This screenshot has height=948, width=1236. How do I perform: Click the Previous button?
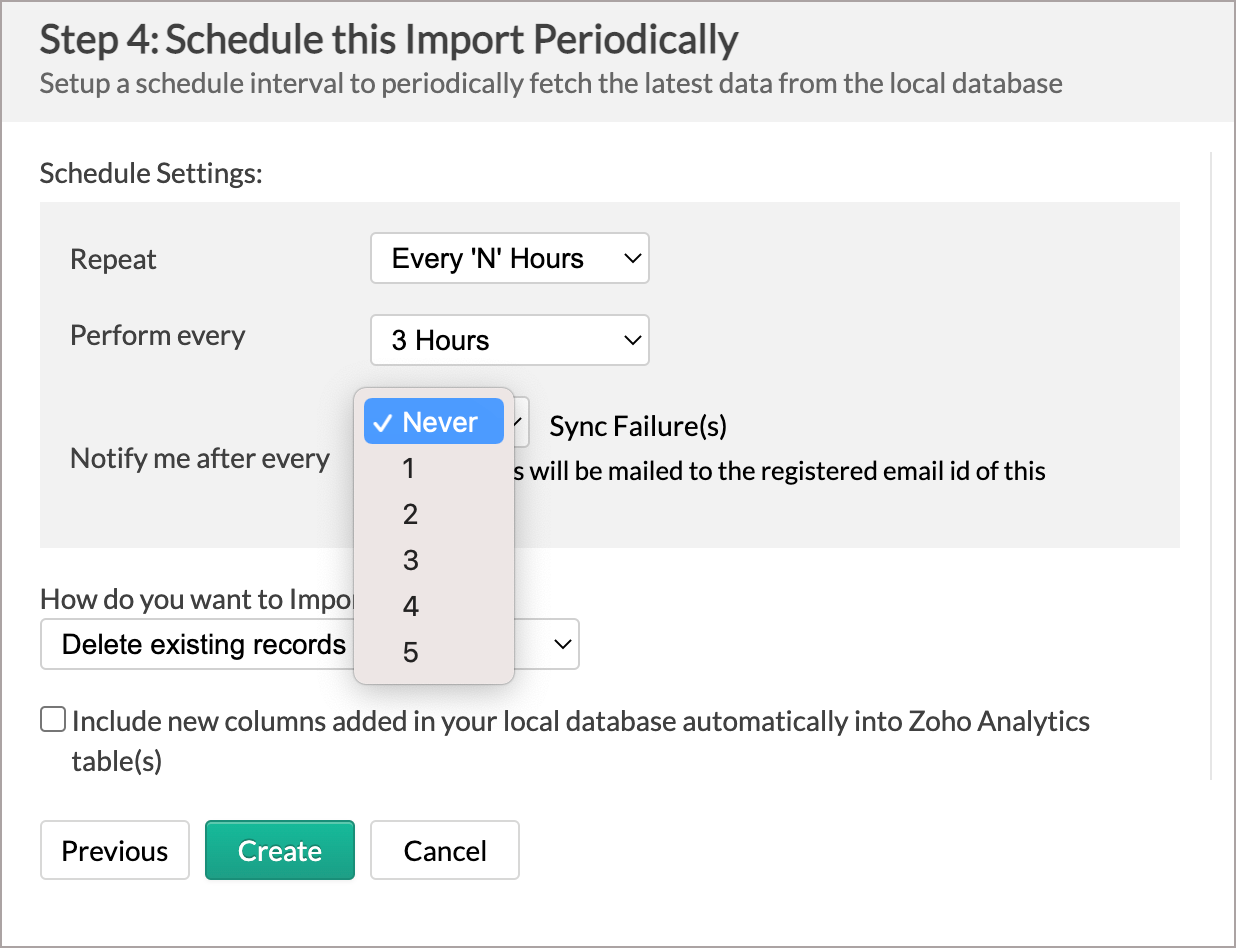click(x=115, y=851)
